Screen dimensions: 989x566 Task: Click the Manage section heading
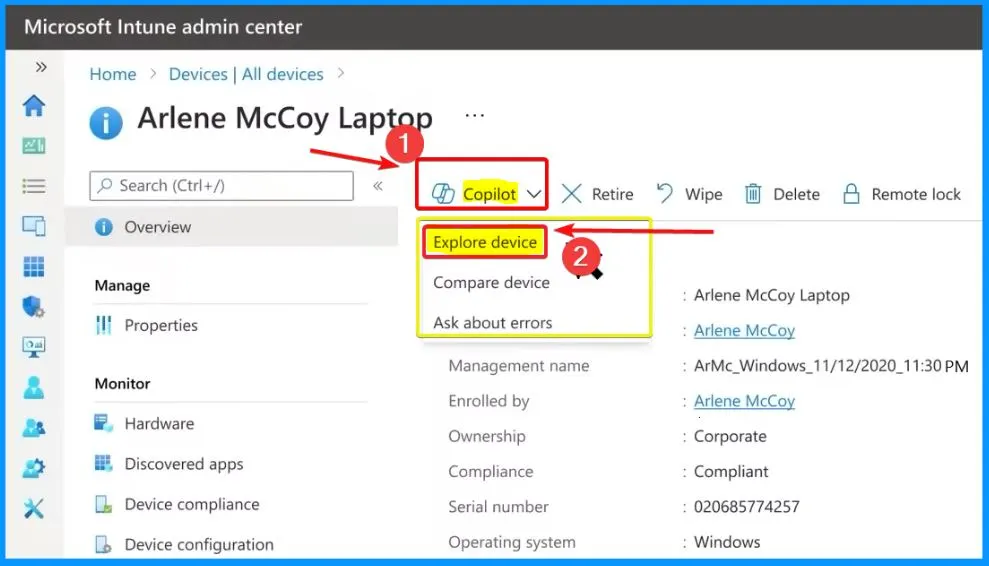[x=122, y=286]
